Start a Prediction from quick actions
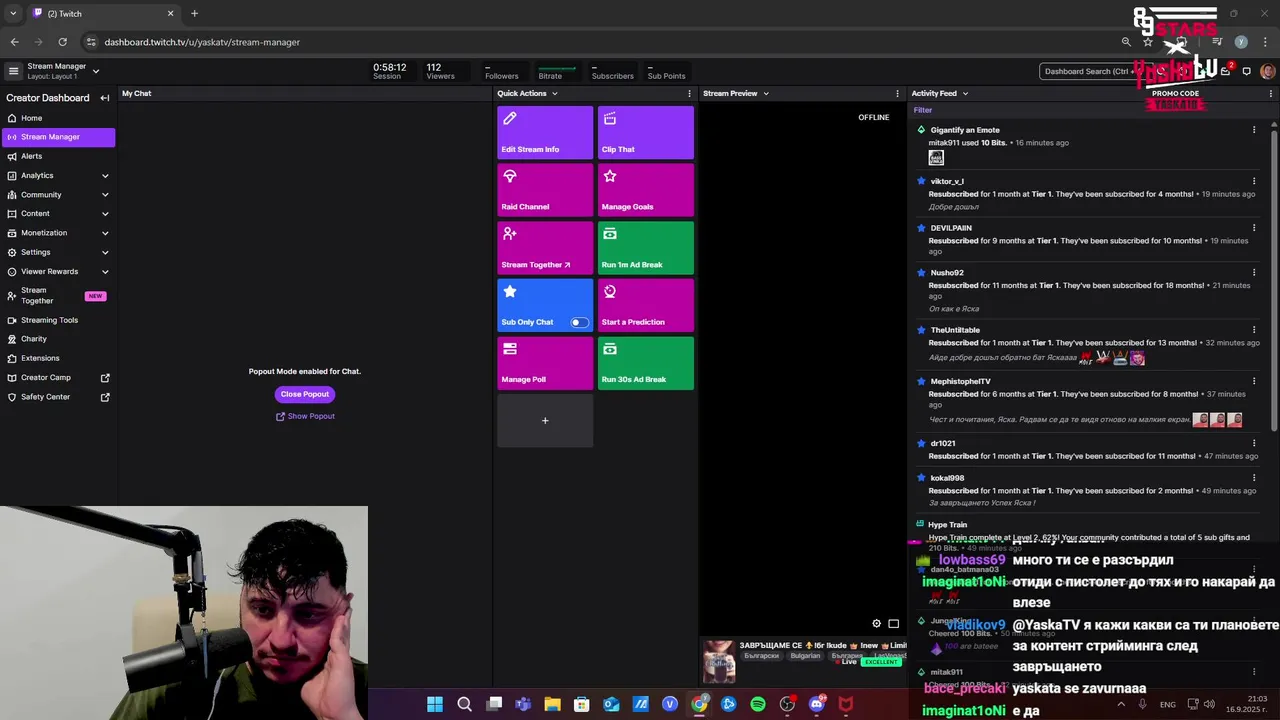The height and width of the screenshot is (720, 1280). (x=646, y=306)
